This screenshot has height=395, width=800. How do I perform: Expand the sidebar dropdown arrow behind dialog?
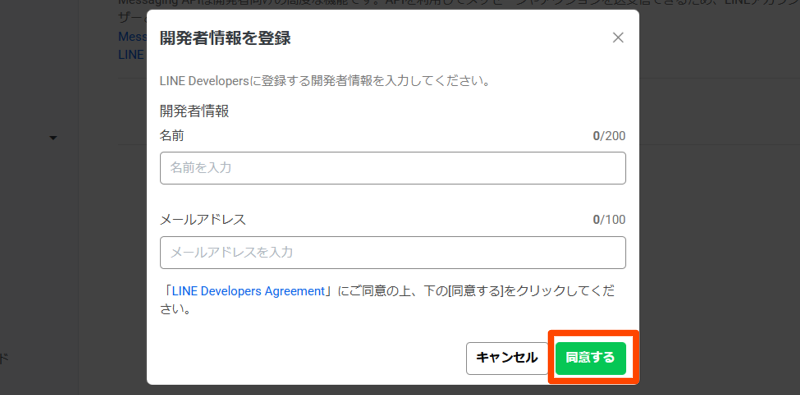point(53,138)
